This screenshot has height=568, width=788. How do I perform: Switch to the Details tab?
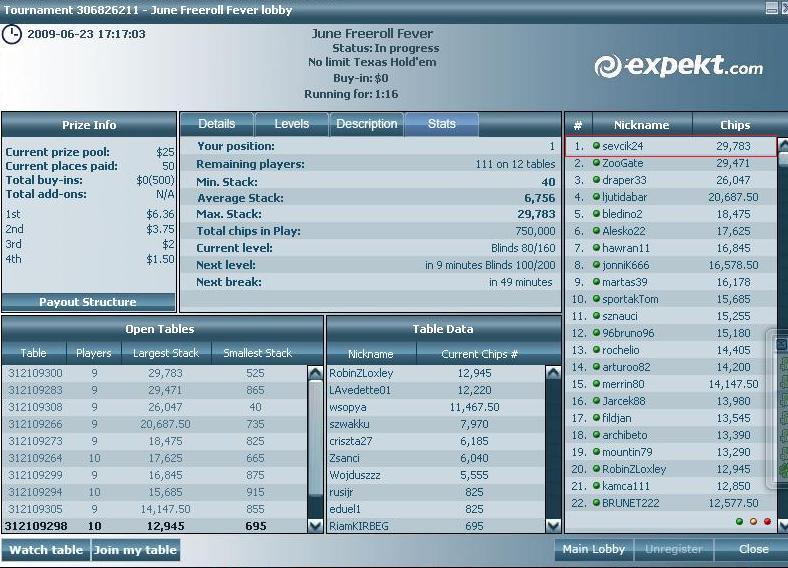[217, 124]
